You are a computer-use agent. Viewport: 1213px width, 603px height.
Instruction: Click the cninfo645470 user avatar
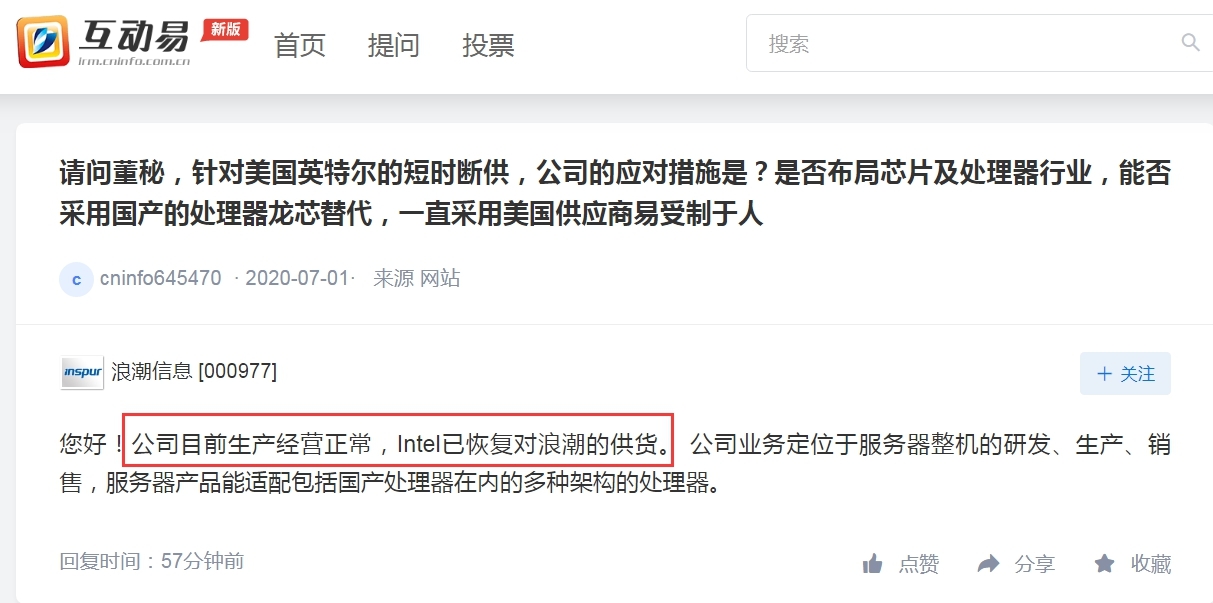(x=76, y=279)
